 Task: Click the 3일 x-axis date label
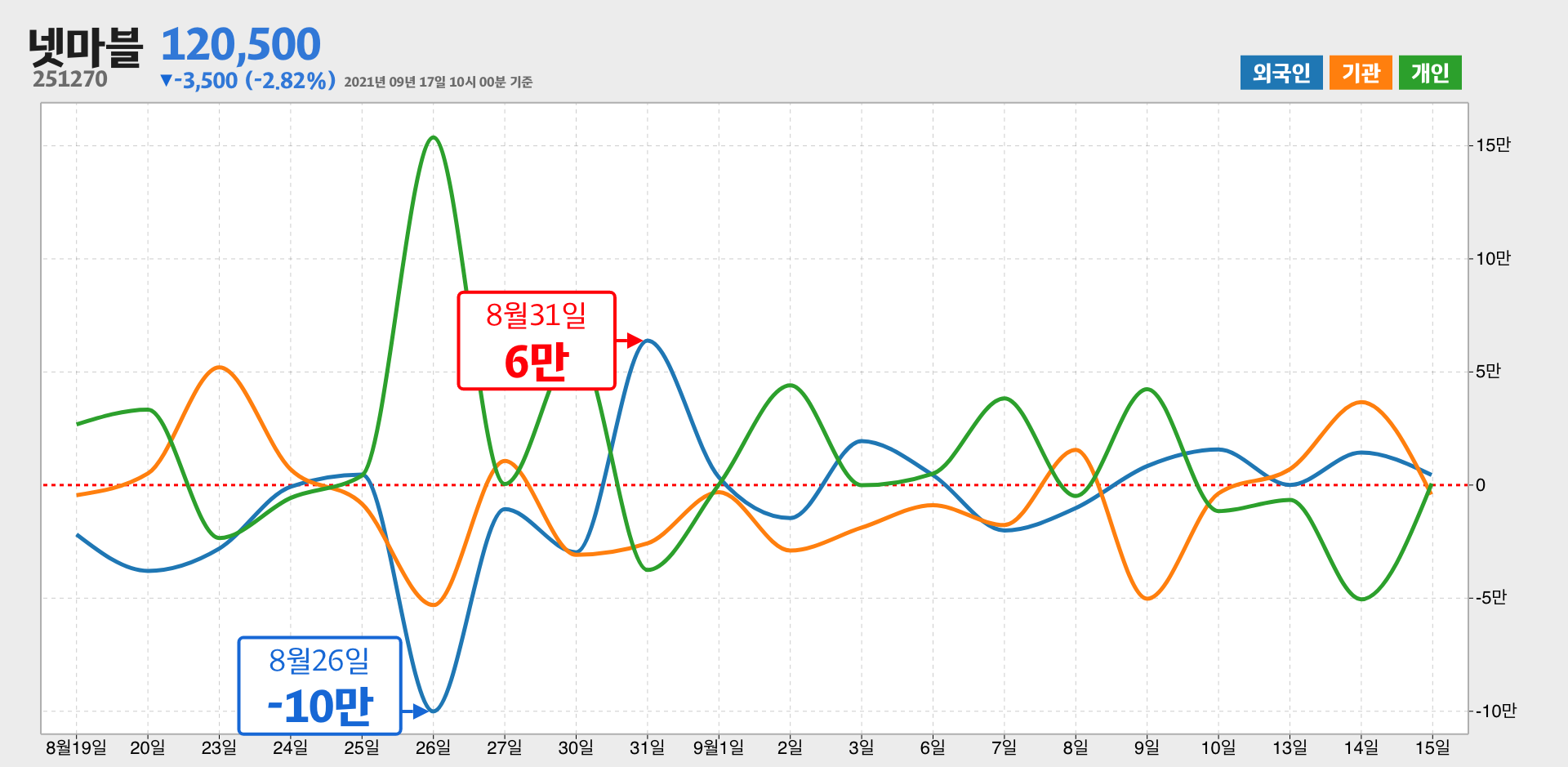tap(861, 747)
